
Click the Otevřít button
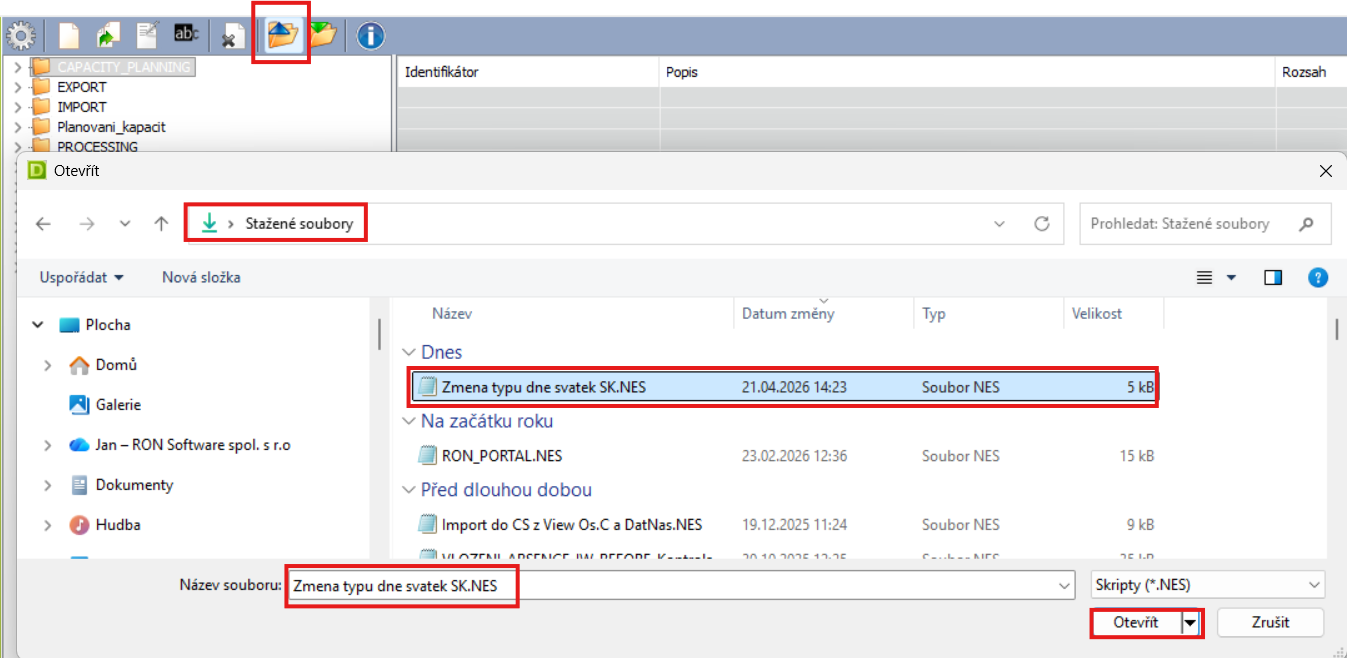point(1136,622)
